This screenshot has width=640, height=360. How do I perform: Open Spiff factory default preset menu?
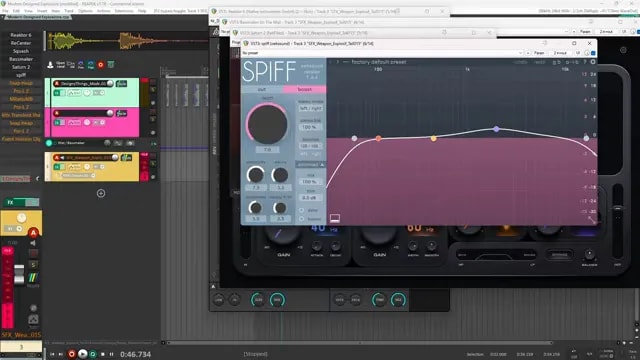[379, 62]
